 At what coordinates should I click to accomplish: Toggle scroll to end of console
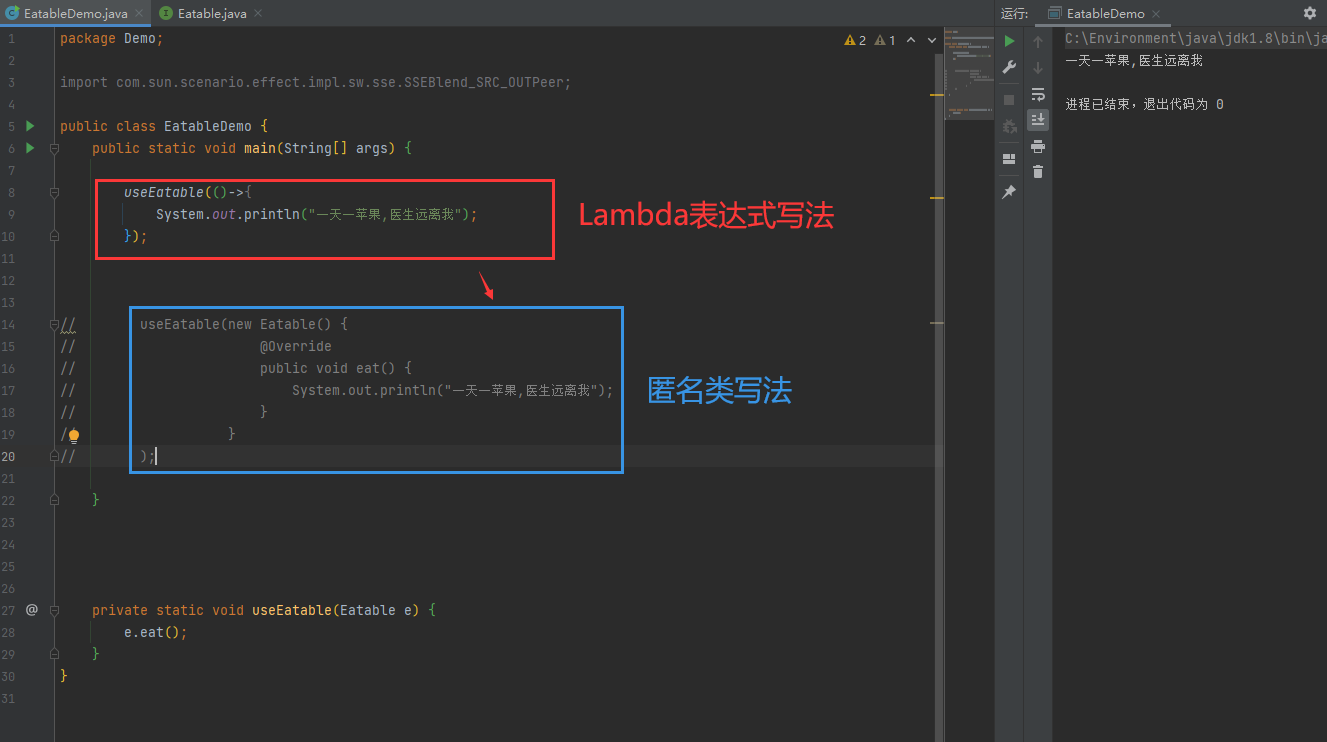1038,120
